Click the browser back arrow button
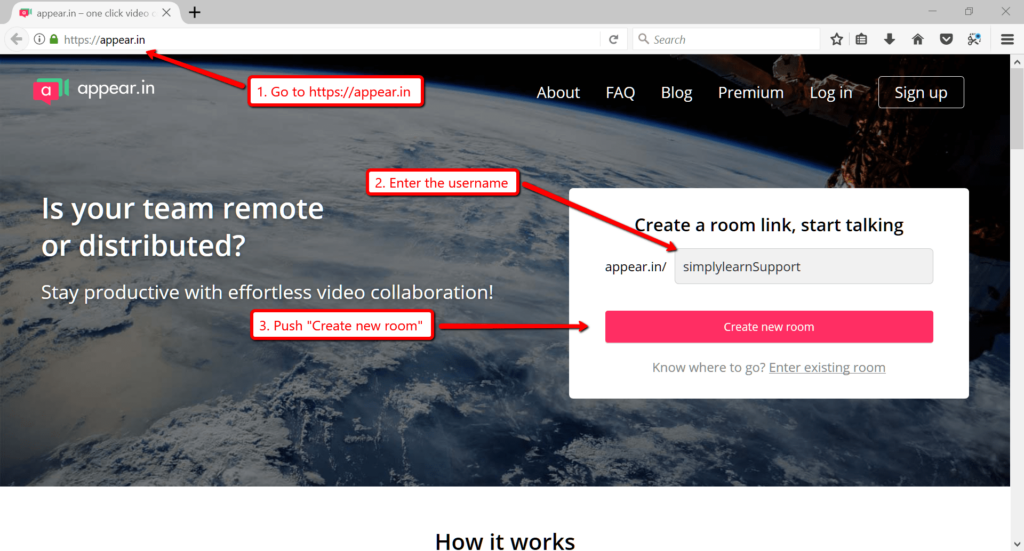 coord(16,39)
